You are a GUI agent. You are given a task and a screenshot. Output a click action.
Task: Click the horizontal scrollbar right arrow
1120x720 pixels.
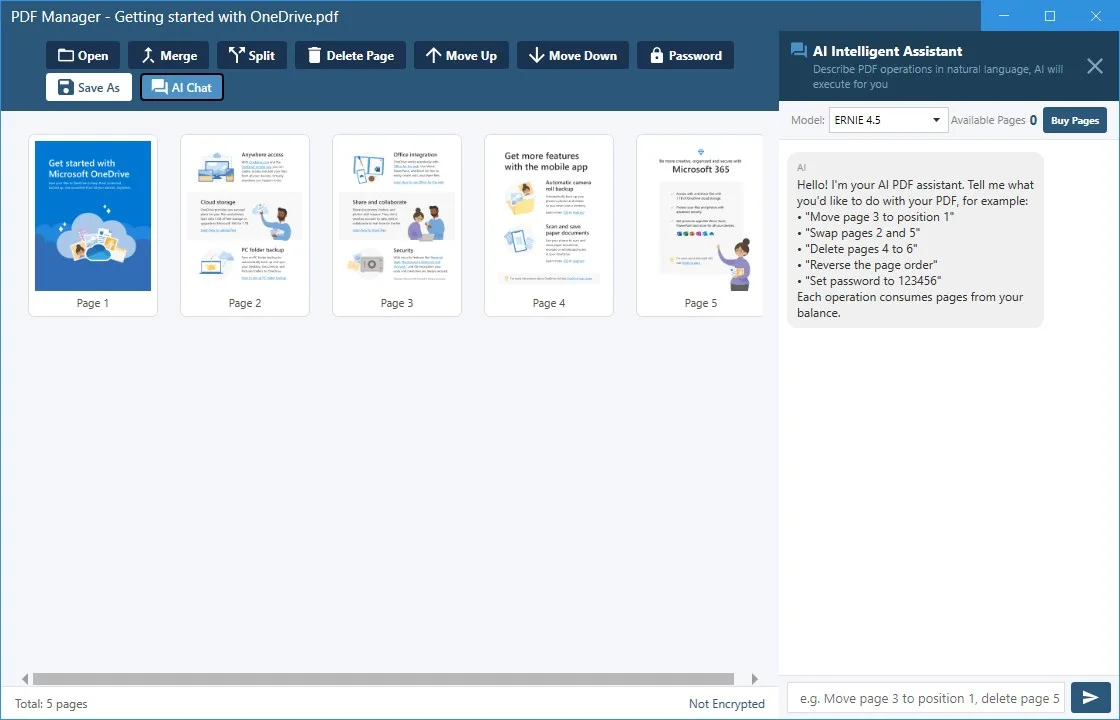[754, 679]
